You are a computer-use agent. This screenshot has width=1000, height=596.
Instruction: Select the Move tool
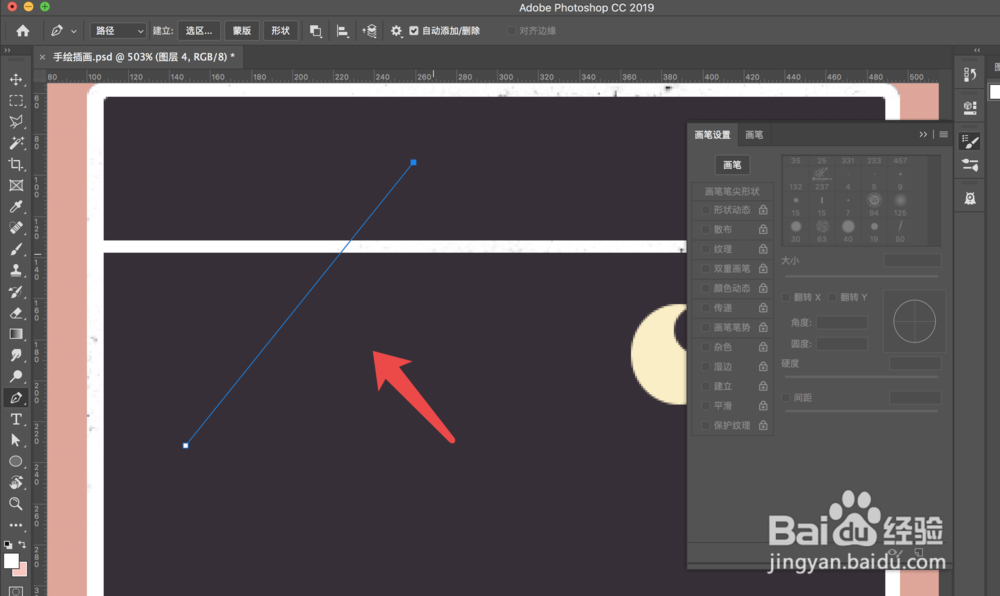tap(16, 80)
